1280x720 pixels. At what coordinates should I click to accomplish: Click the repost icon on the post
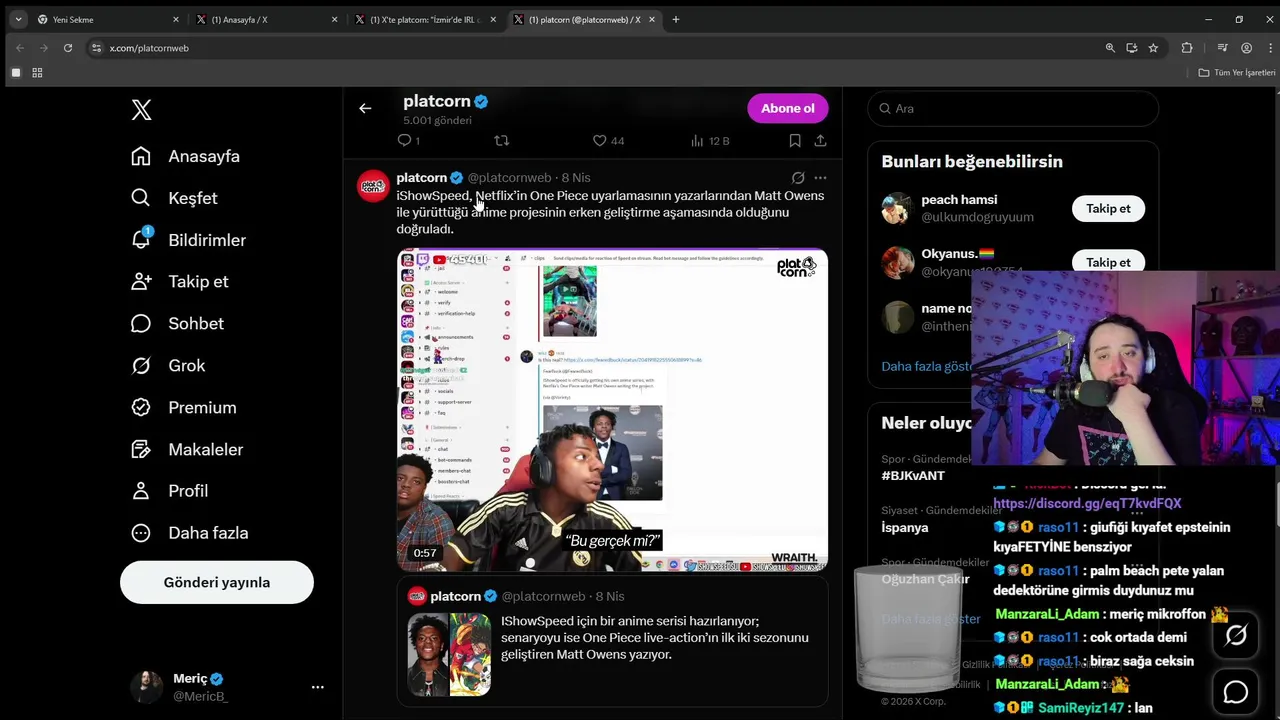click(502, 141)
